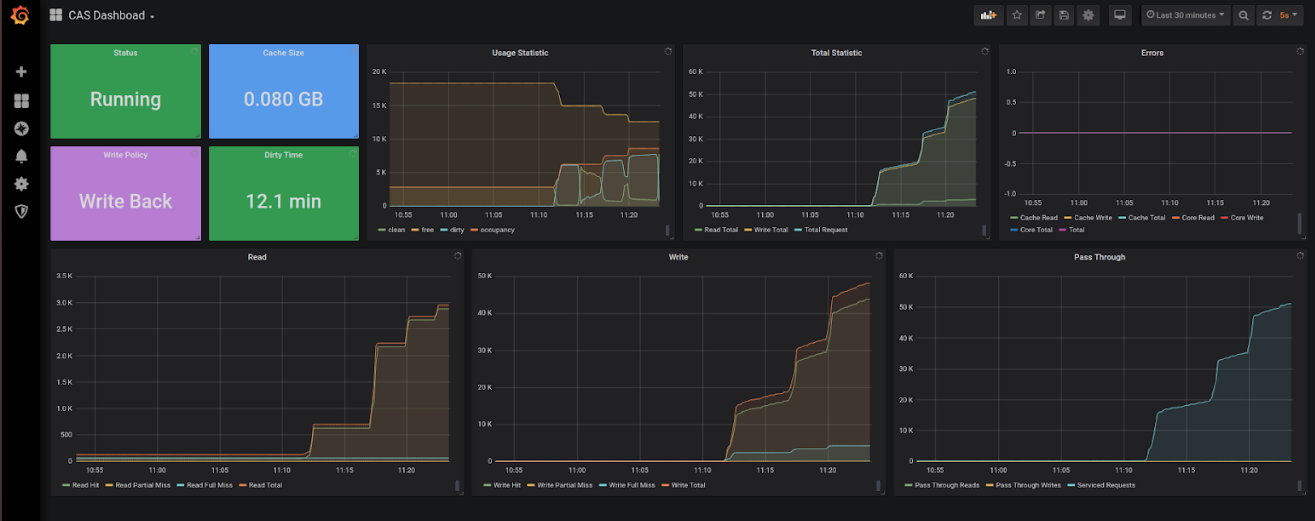Cycle view mode with the monitor icon
Screen dimensions: 1315x521
[1120, 15]
